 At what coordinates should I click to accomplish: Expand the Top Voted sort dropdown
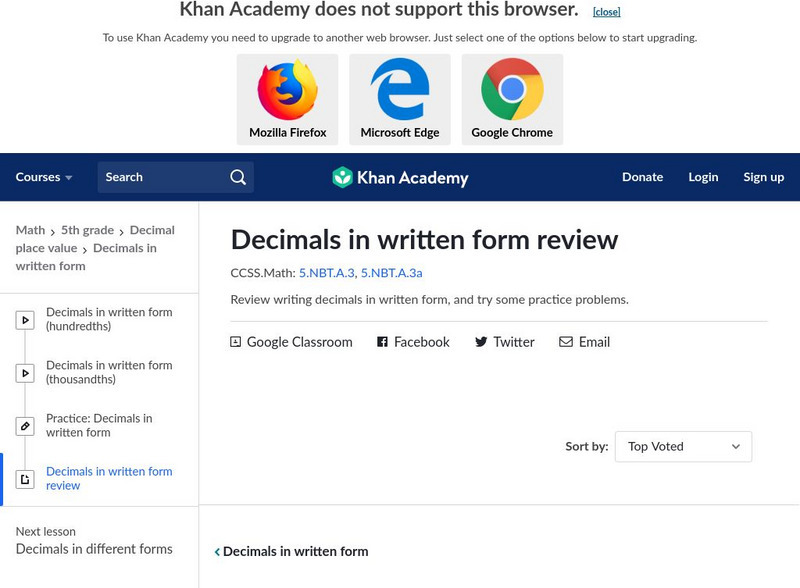pos(683,447)
